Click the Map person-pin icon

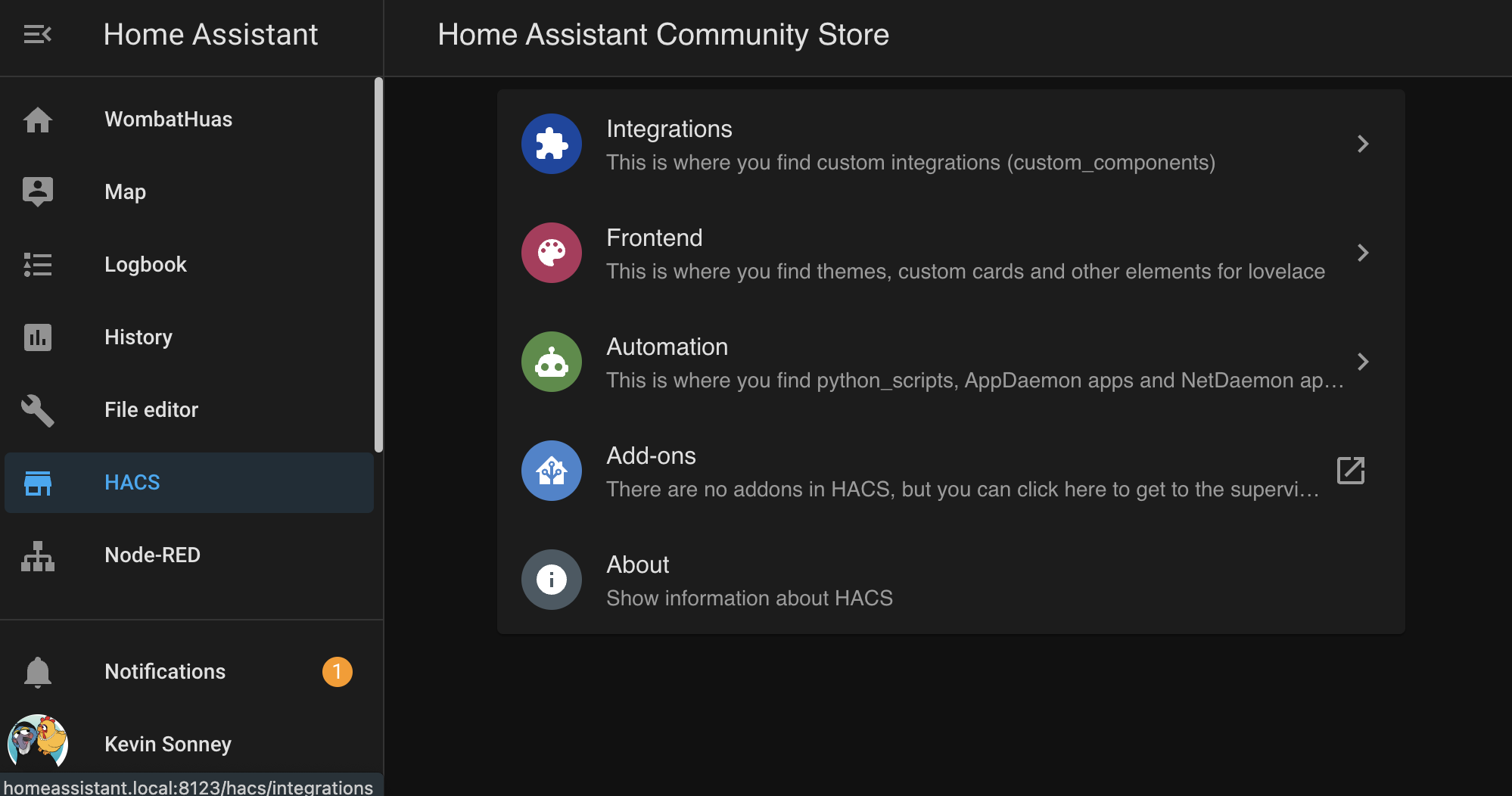point(38,192)
